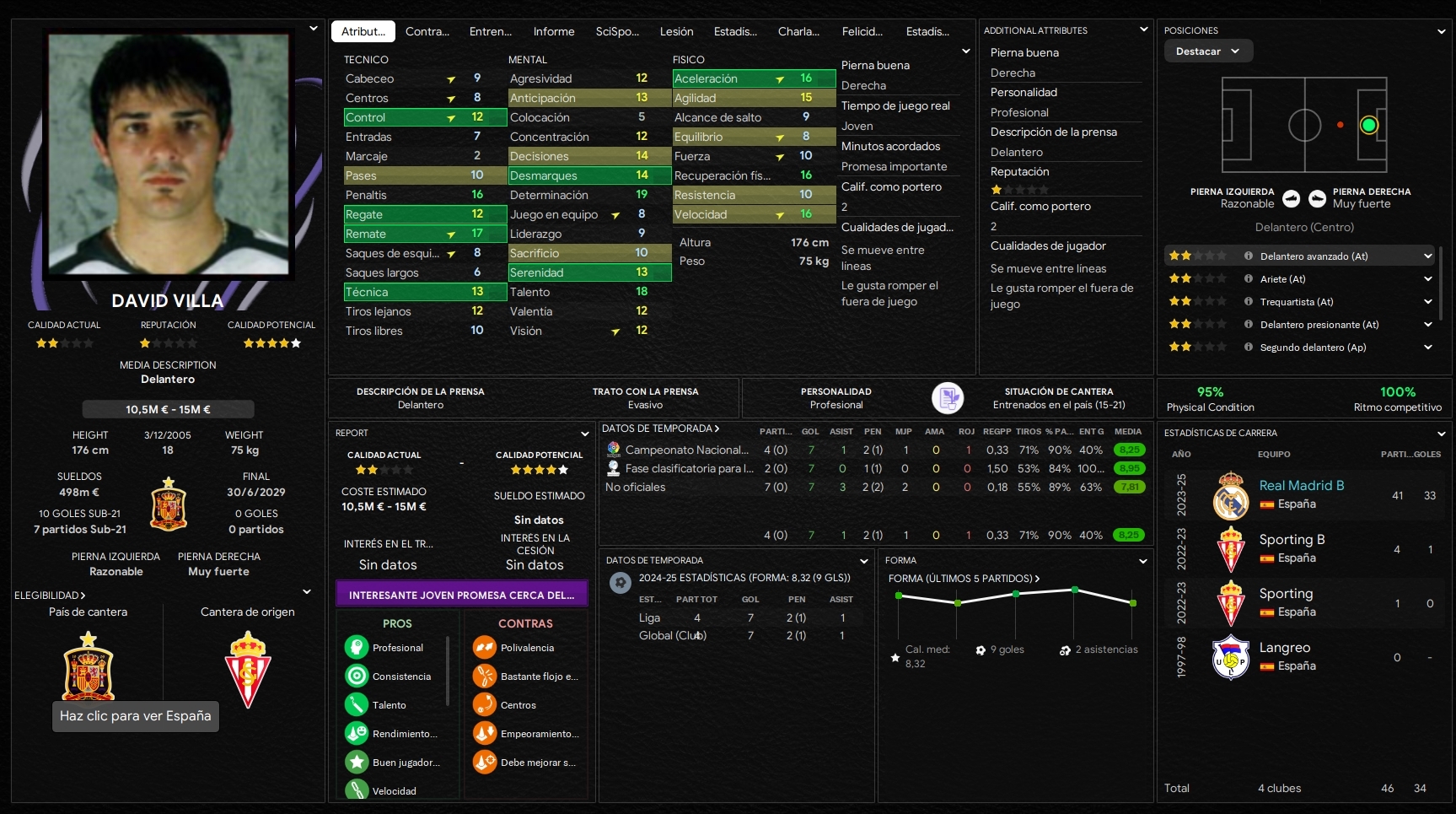The image size is (1456, 814).
Task: Click the Sporting B club badge in career stats
Action: pyautogui.click(x=1231, y=549)
